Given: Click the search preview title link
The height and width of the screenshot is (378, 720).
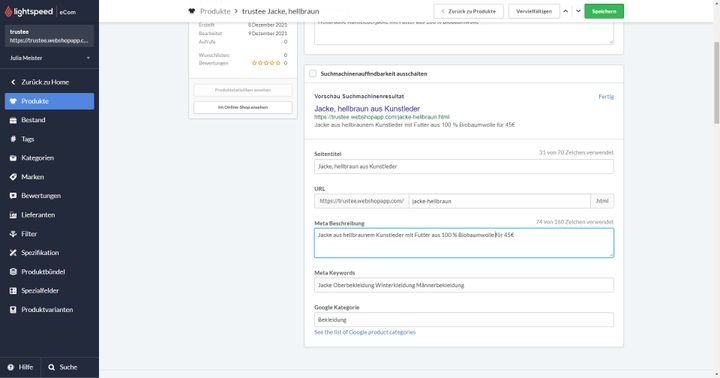Looking at the screenshot, I should 367,109.
